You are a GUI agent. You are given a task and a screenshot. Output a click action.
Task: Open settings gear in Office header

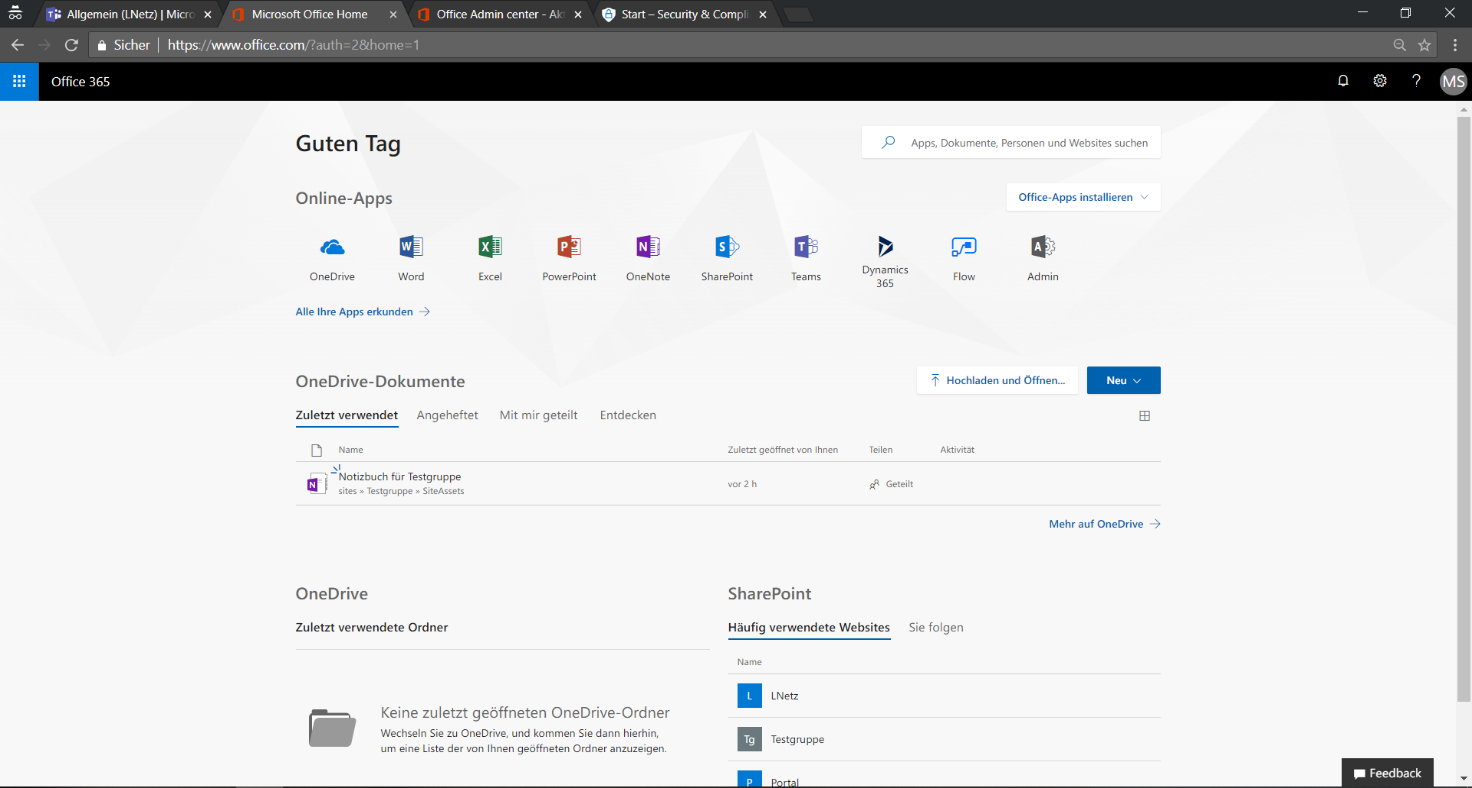point(1380,81)
